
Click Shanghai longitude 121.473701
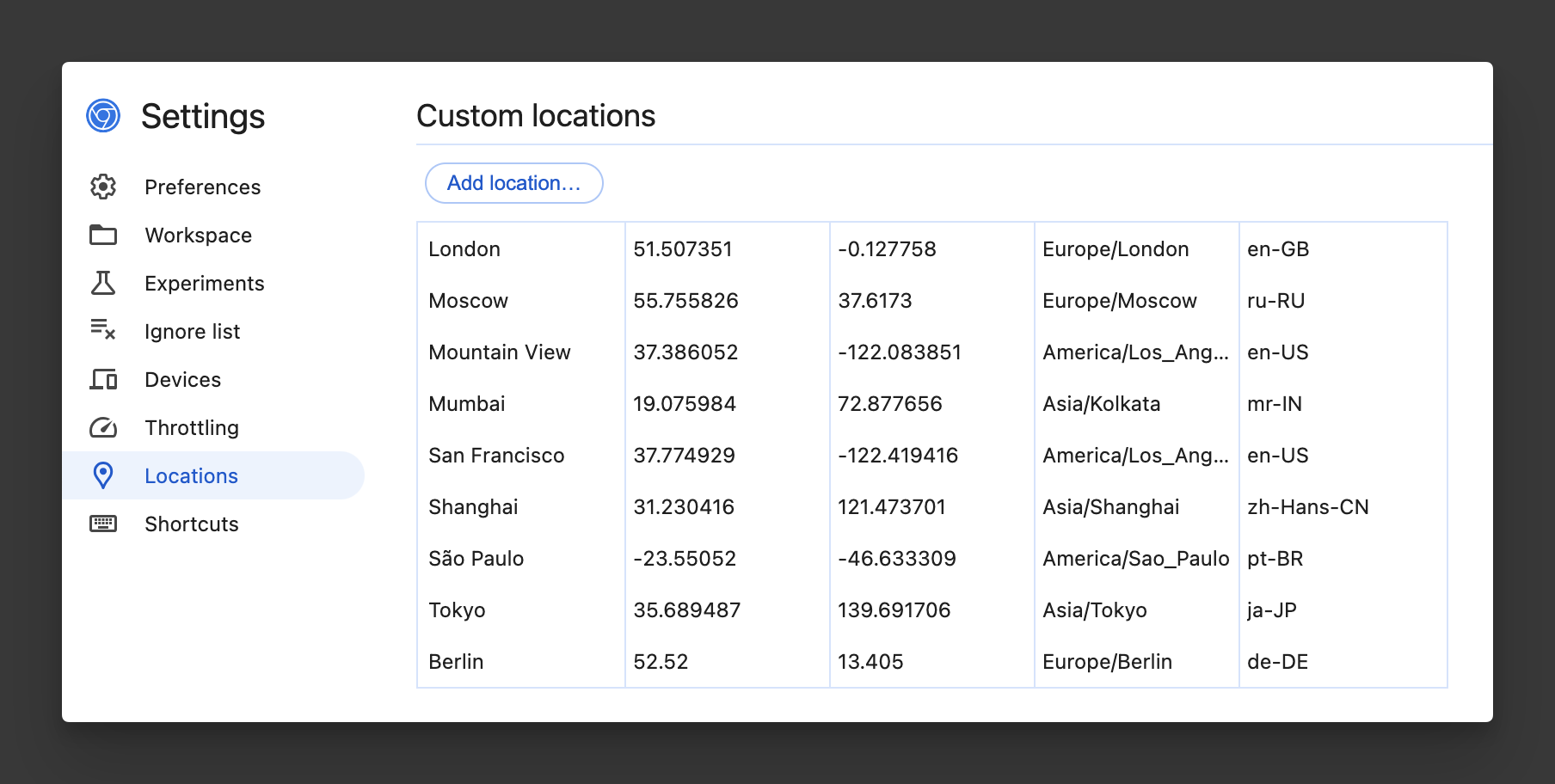[x=892, y=507]
